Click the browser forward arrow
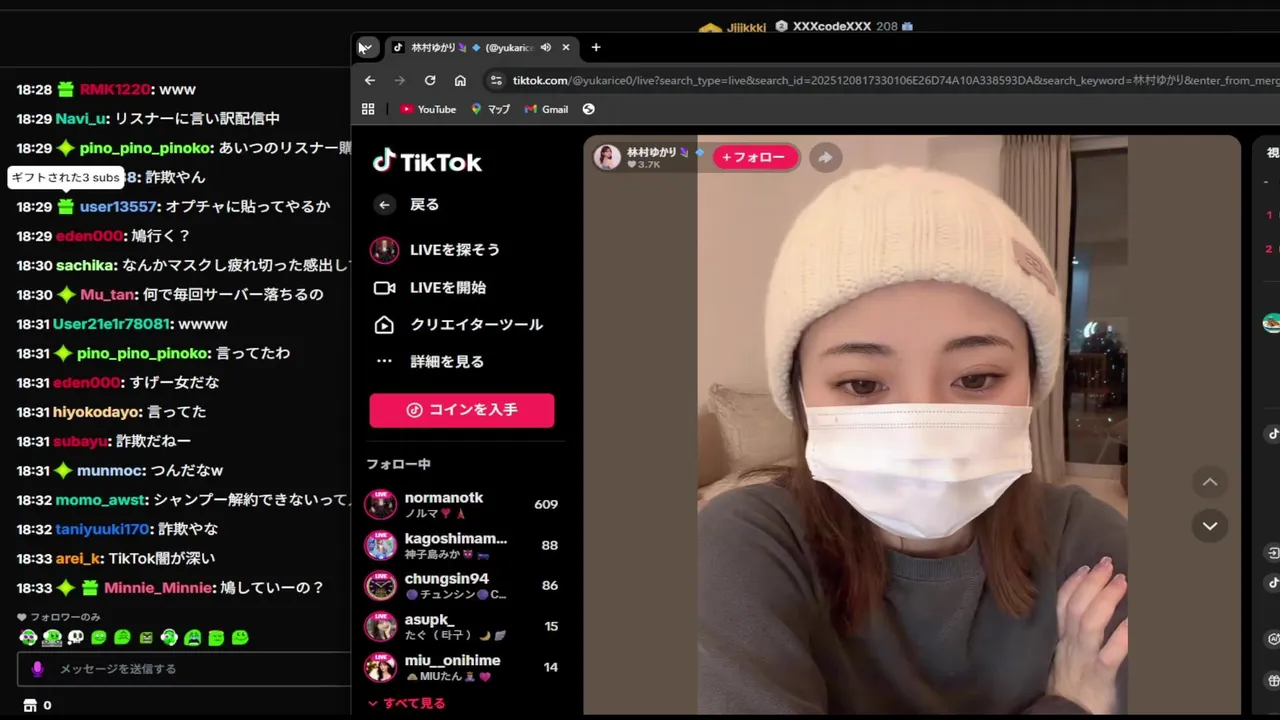This screenshot has width=1280, height=720. tap(400, 80)
